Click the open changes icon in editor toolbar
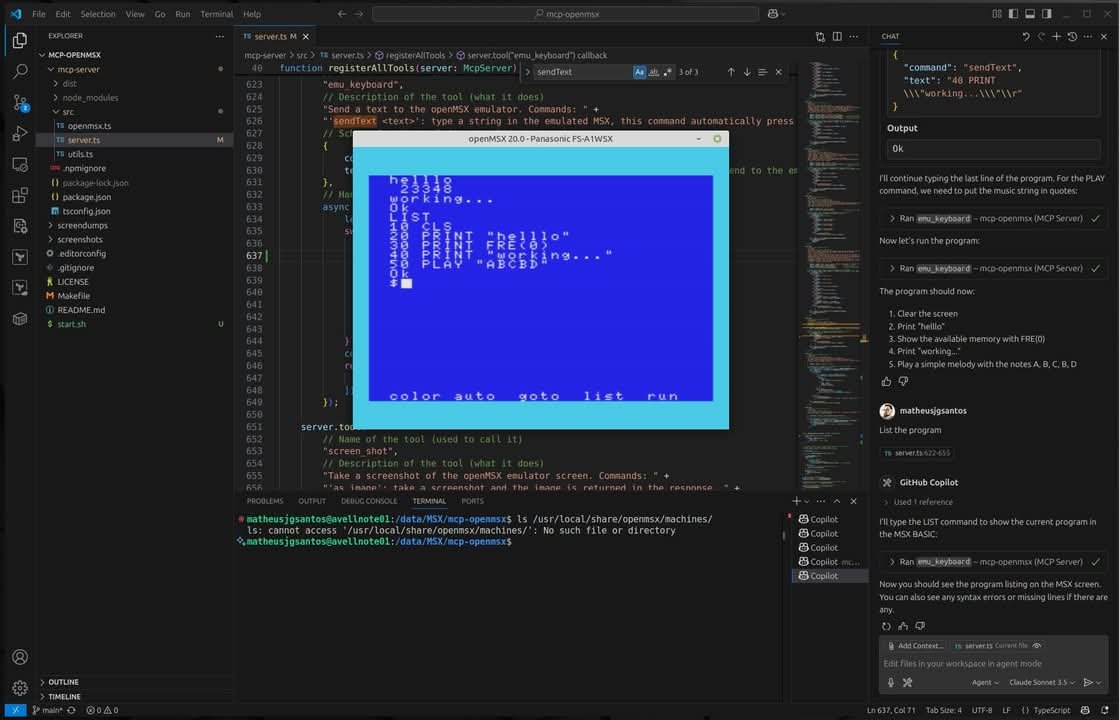Image resolution: width=1119 pixels, height=720 pixels. tap(820, 36)
